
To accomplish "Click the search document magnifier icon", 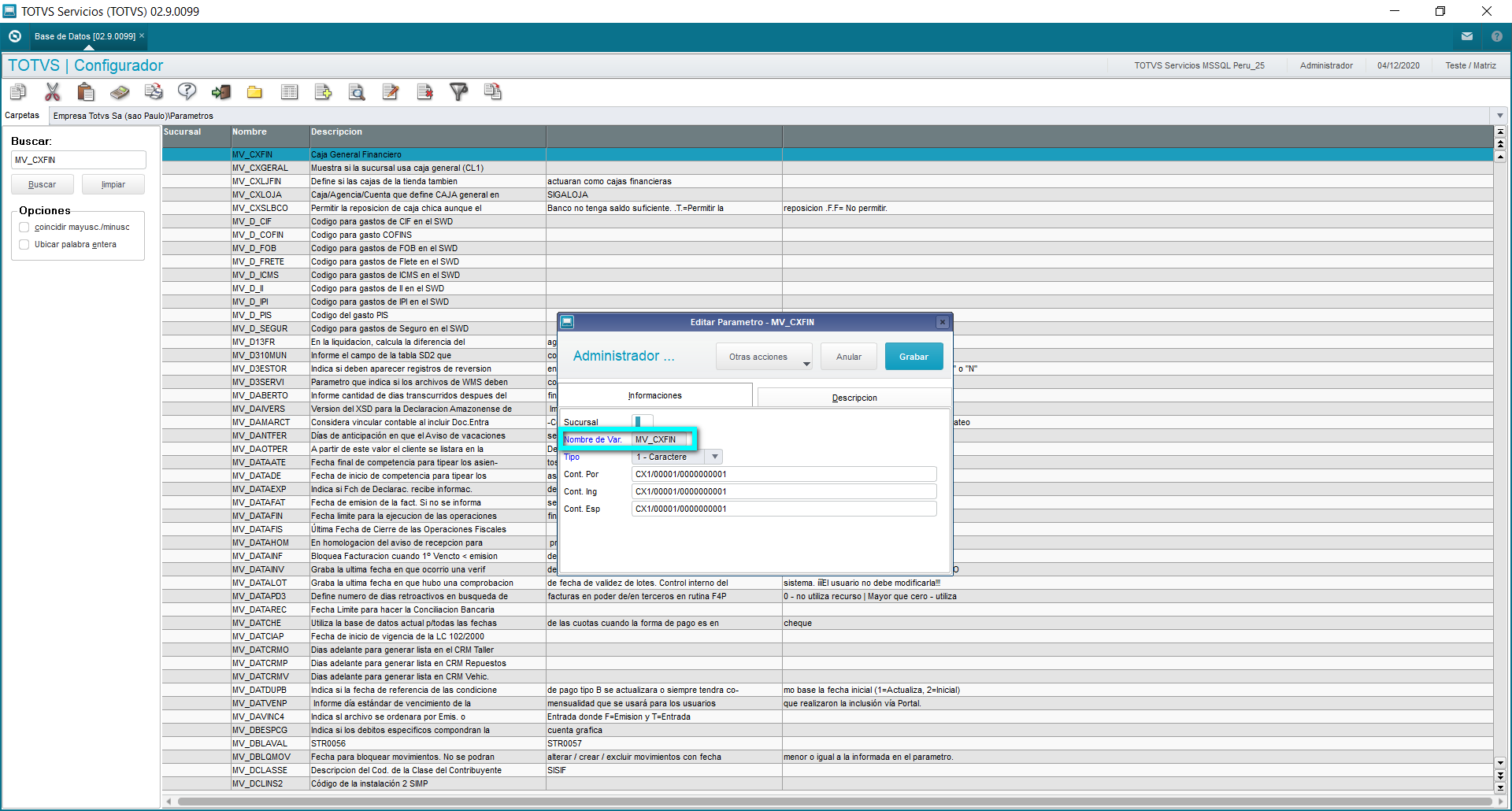I will pos(357,92).
